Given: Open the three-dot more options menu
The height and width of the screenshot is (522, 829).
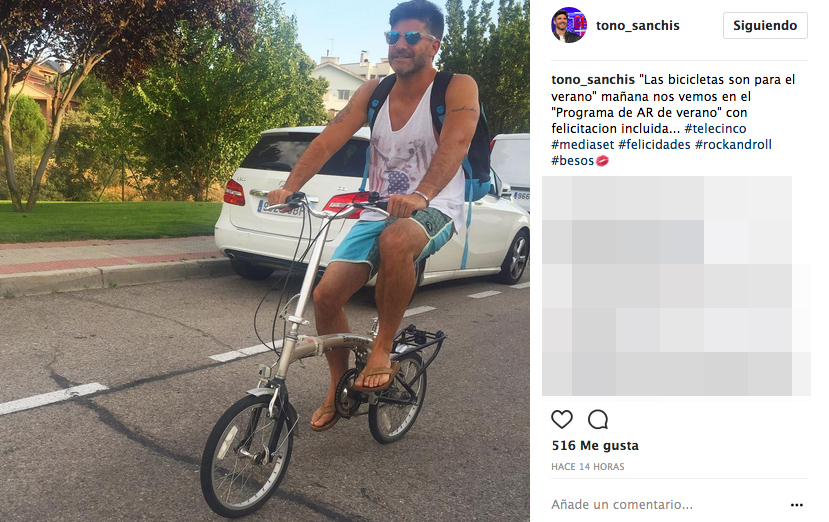Looking at the screenshot, I should (x=797, y=505).
